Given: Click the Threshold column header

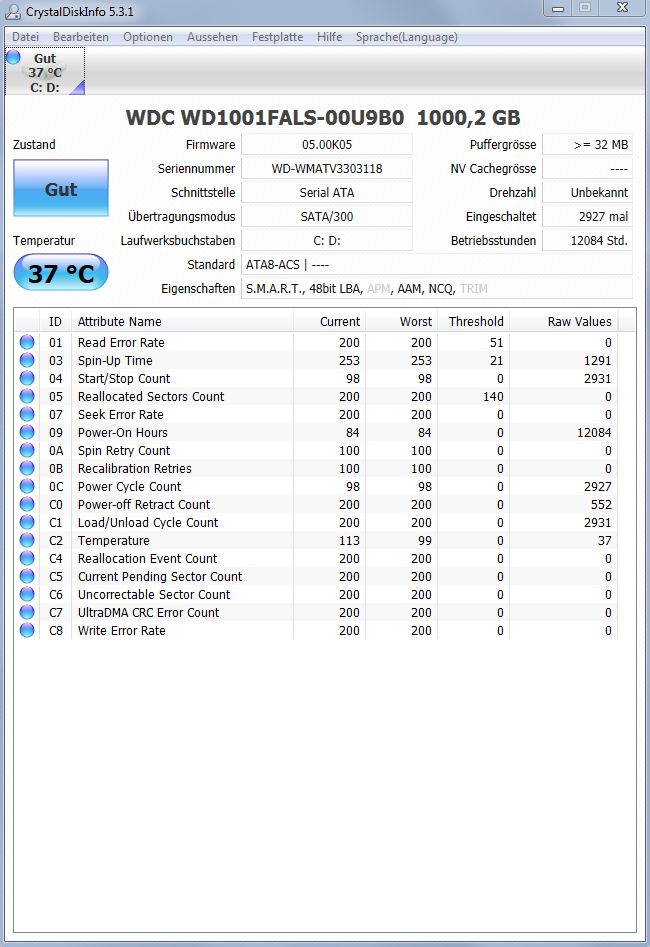Looking at the screenshot, I should point(474,321).
